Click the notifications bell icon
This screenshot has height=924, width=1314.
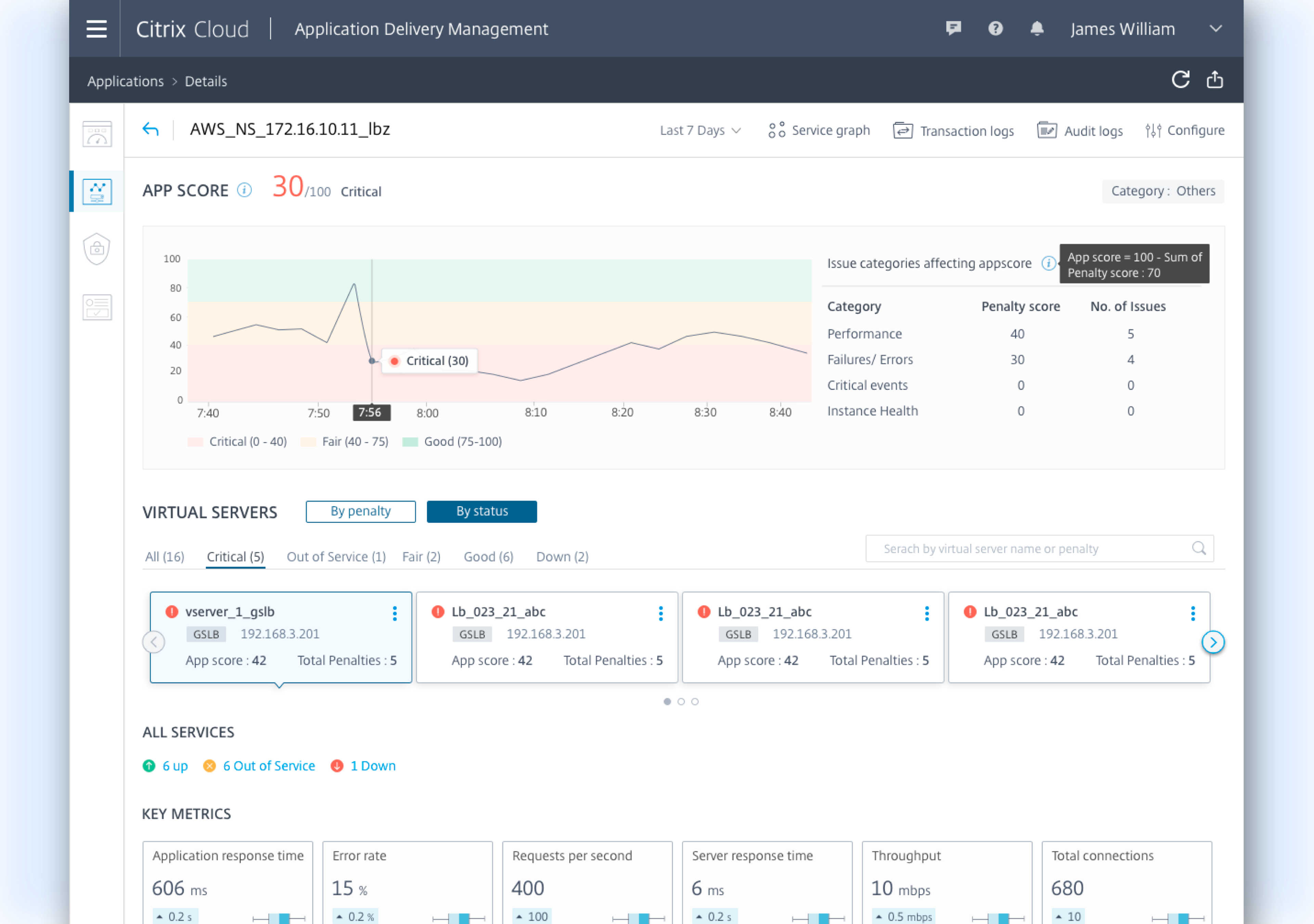(x=1036, y=29)
